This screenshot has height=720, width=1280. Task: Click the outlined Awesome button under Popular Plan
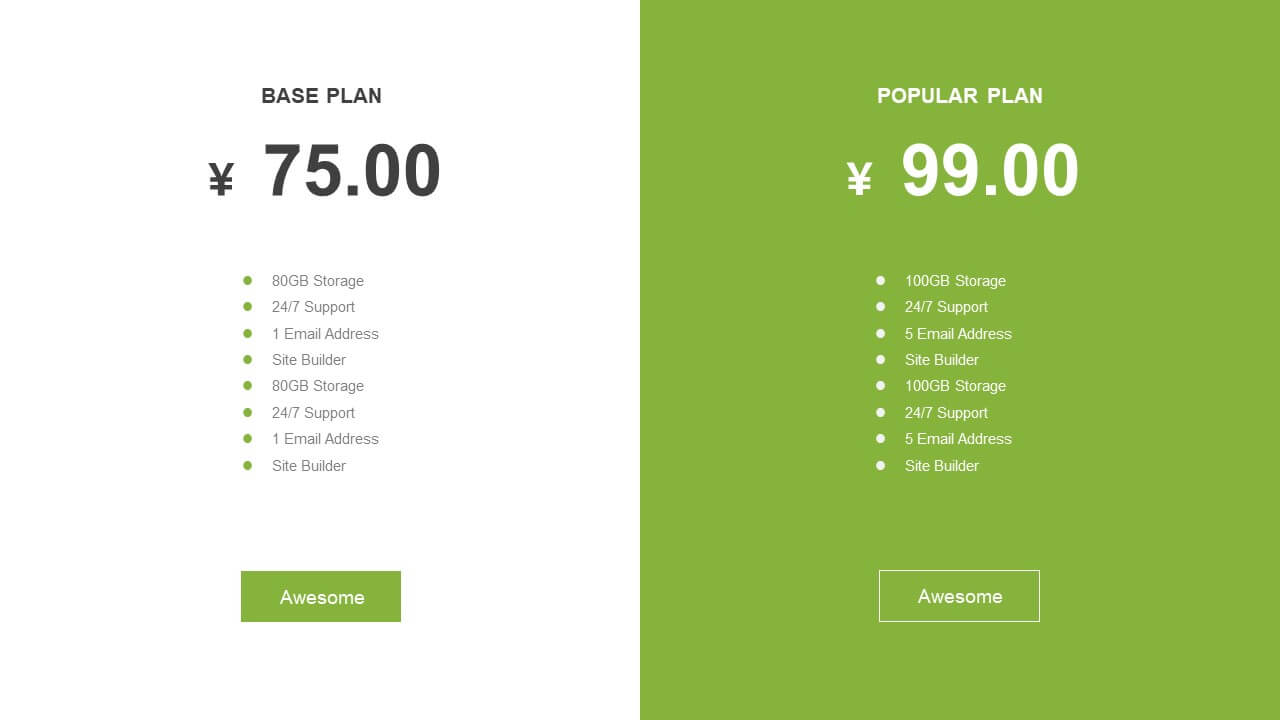[959, 596]
